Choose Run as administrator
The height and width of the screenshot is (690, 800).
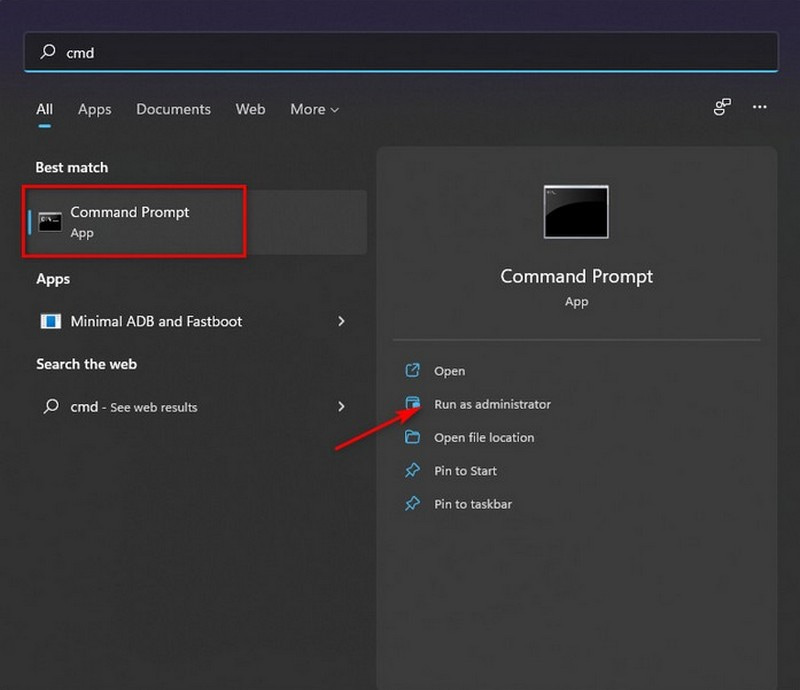(491, 404)
